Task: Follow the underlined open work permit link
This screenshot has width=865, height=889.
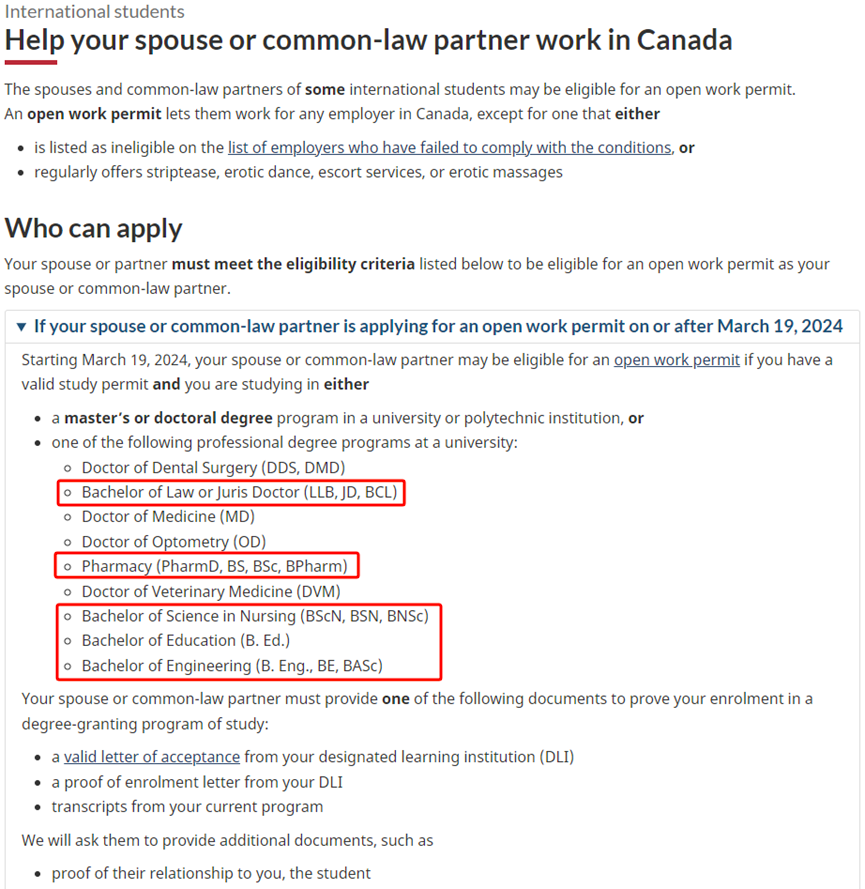Action: click(x=677, y=360)
